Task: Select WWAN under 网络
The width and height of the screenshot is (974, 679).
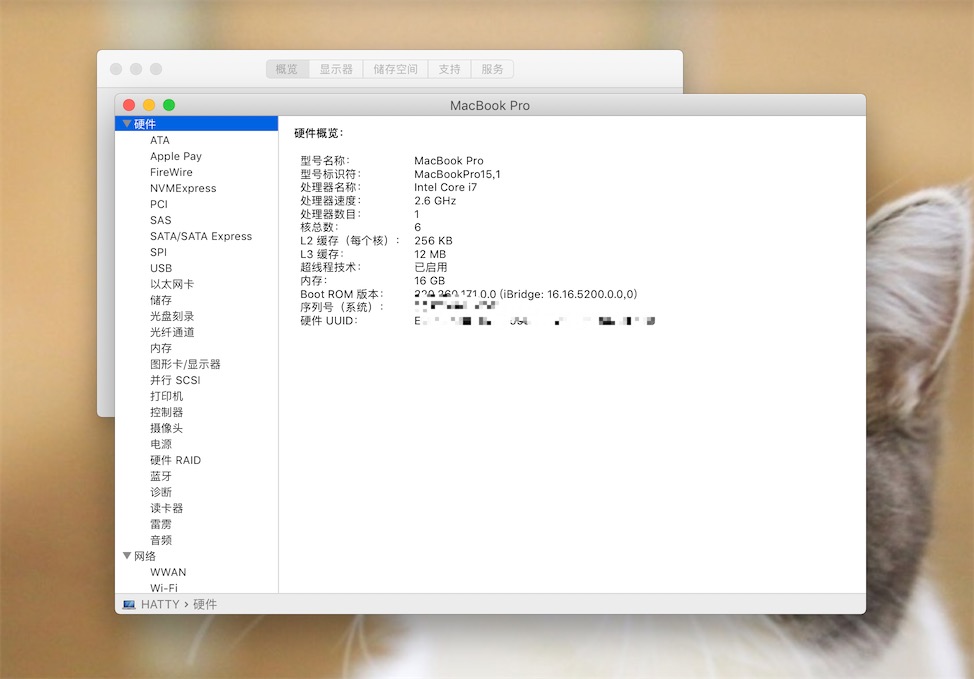Action: (168, 572)
